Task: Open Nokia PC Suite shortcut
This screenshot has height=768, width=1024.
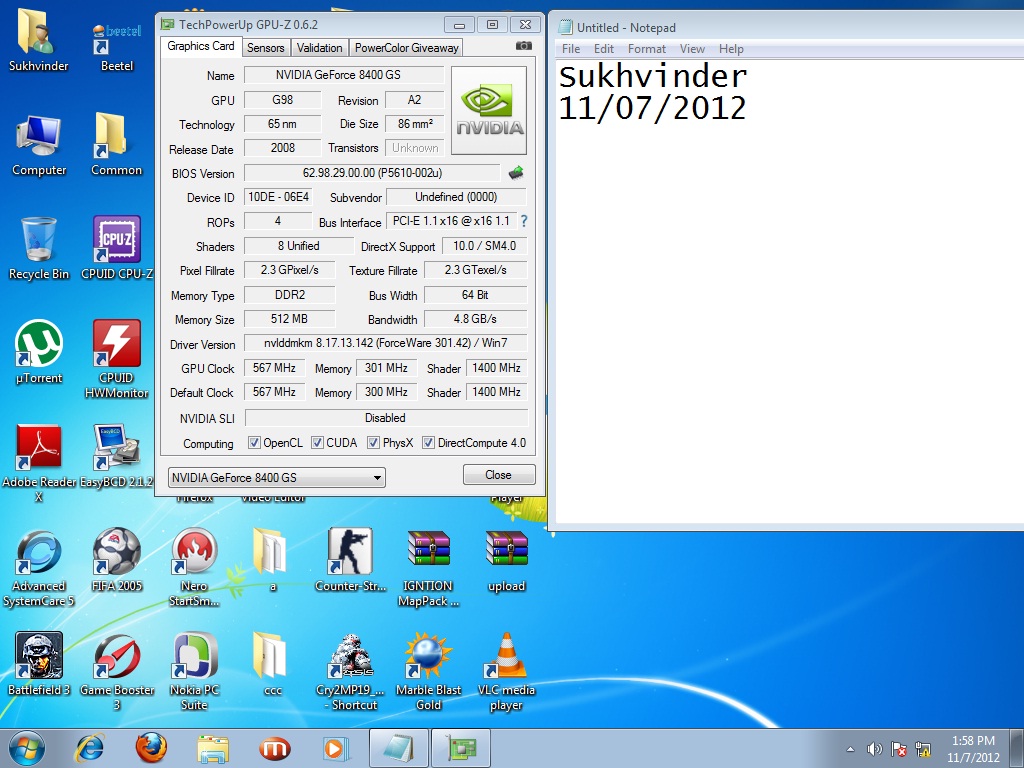Action: coord(194,671)
